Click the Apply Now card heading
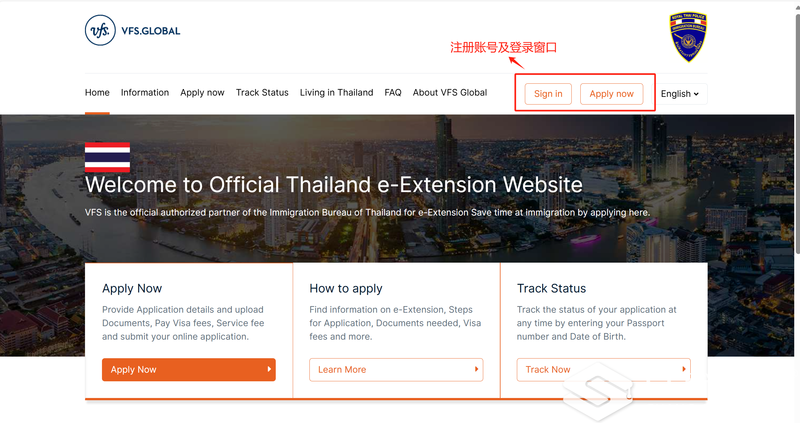Image resolution: width=800 pixels, height=423 pixels. coord(132,289)
